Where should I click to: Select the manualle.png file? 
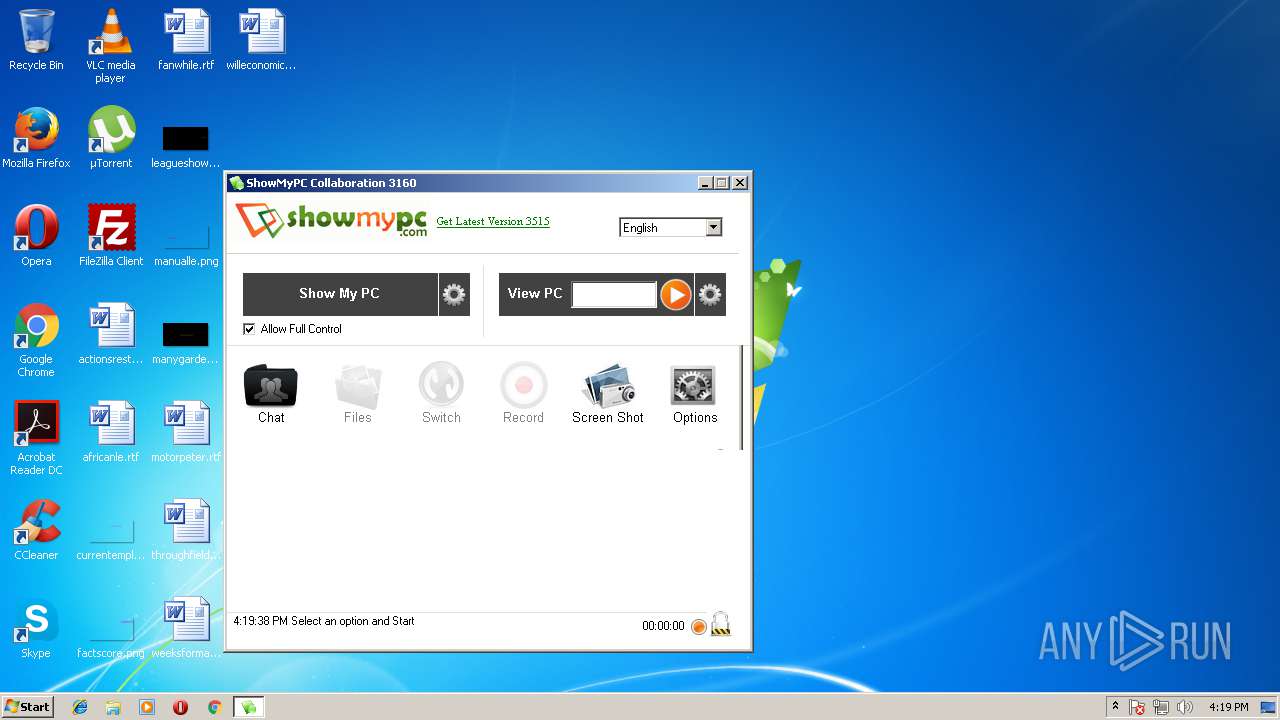click(186, 243)
